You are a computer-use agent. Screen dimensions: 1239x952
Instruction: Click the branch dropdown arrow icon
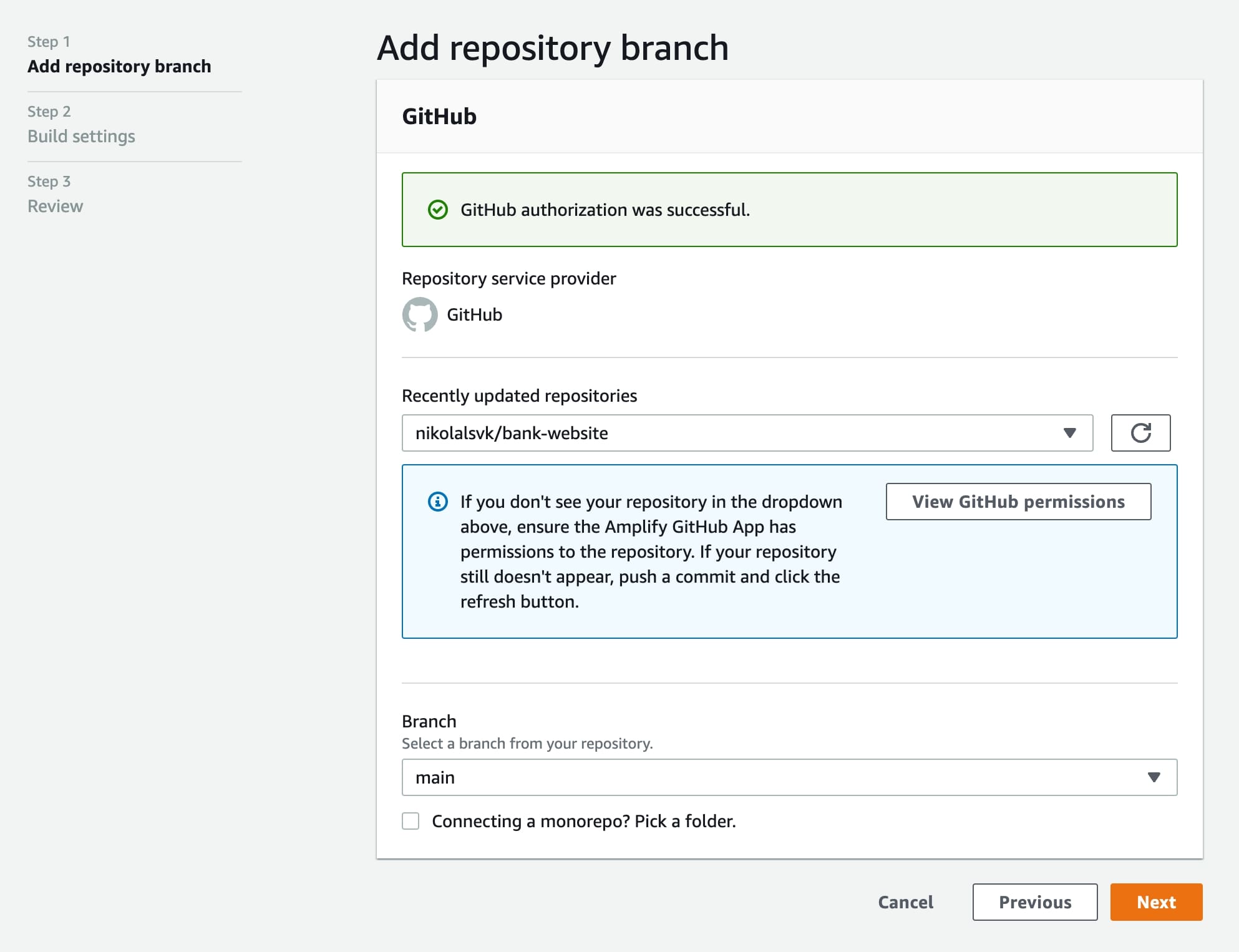1154,777
